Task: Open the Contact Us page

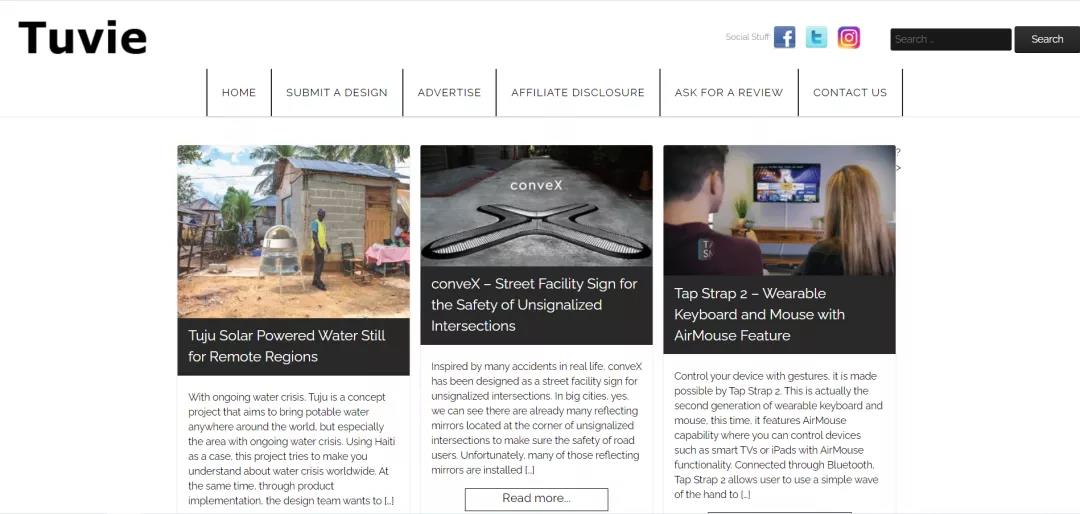Action: click(x=850, y=92)
